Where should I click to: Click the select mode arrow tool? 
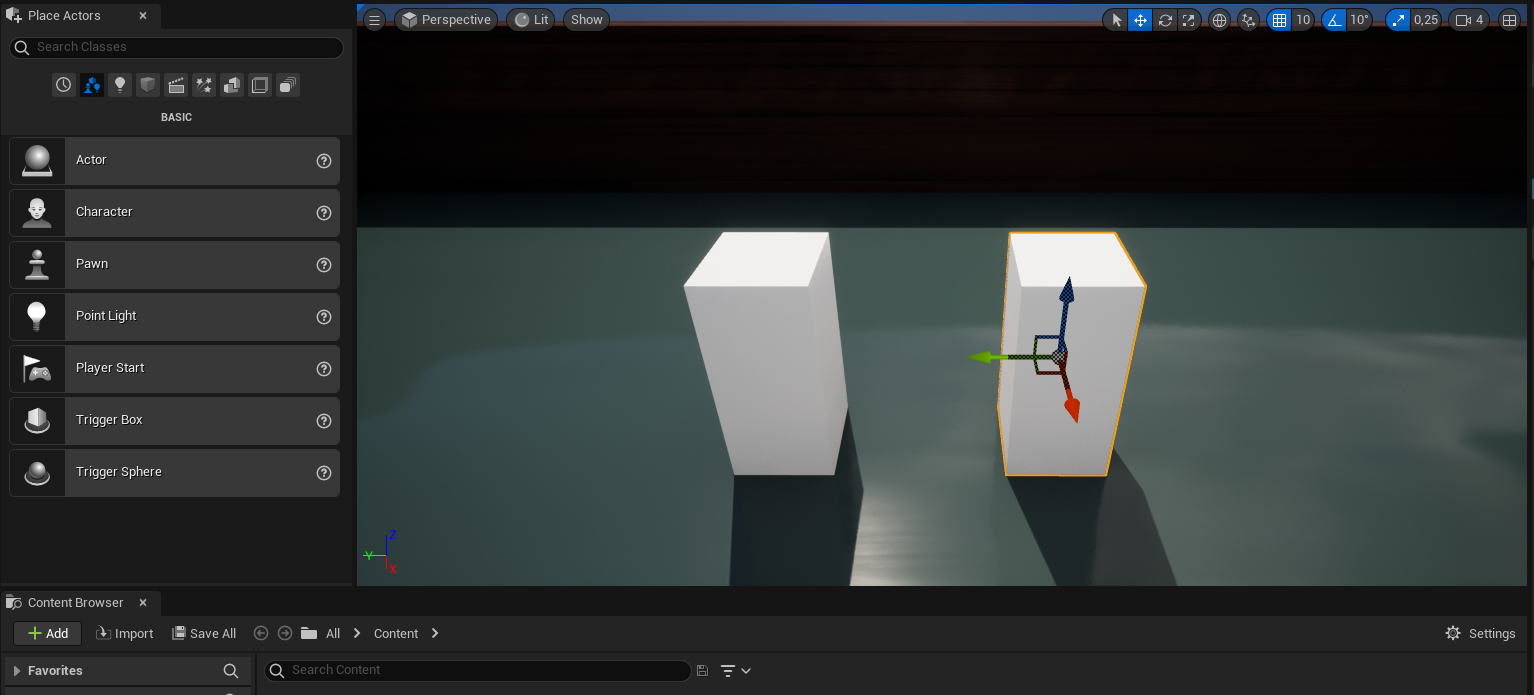1117,20
